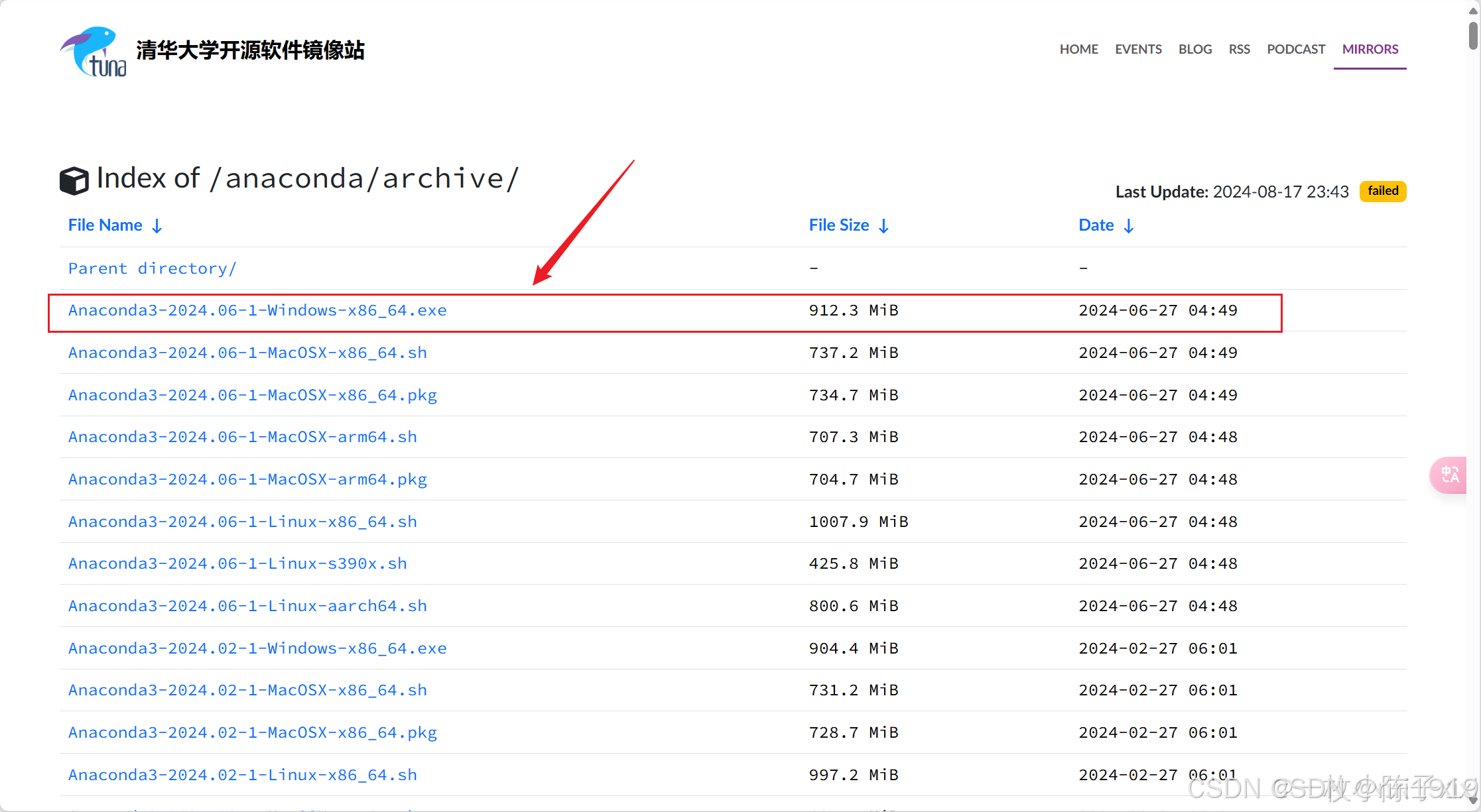Viewport: 1481px width, 812px height.
Task: Download Anaconda3-2024.06-1-MacOSX-arm64.sh
Action: [x=243, y=437]
